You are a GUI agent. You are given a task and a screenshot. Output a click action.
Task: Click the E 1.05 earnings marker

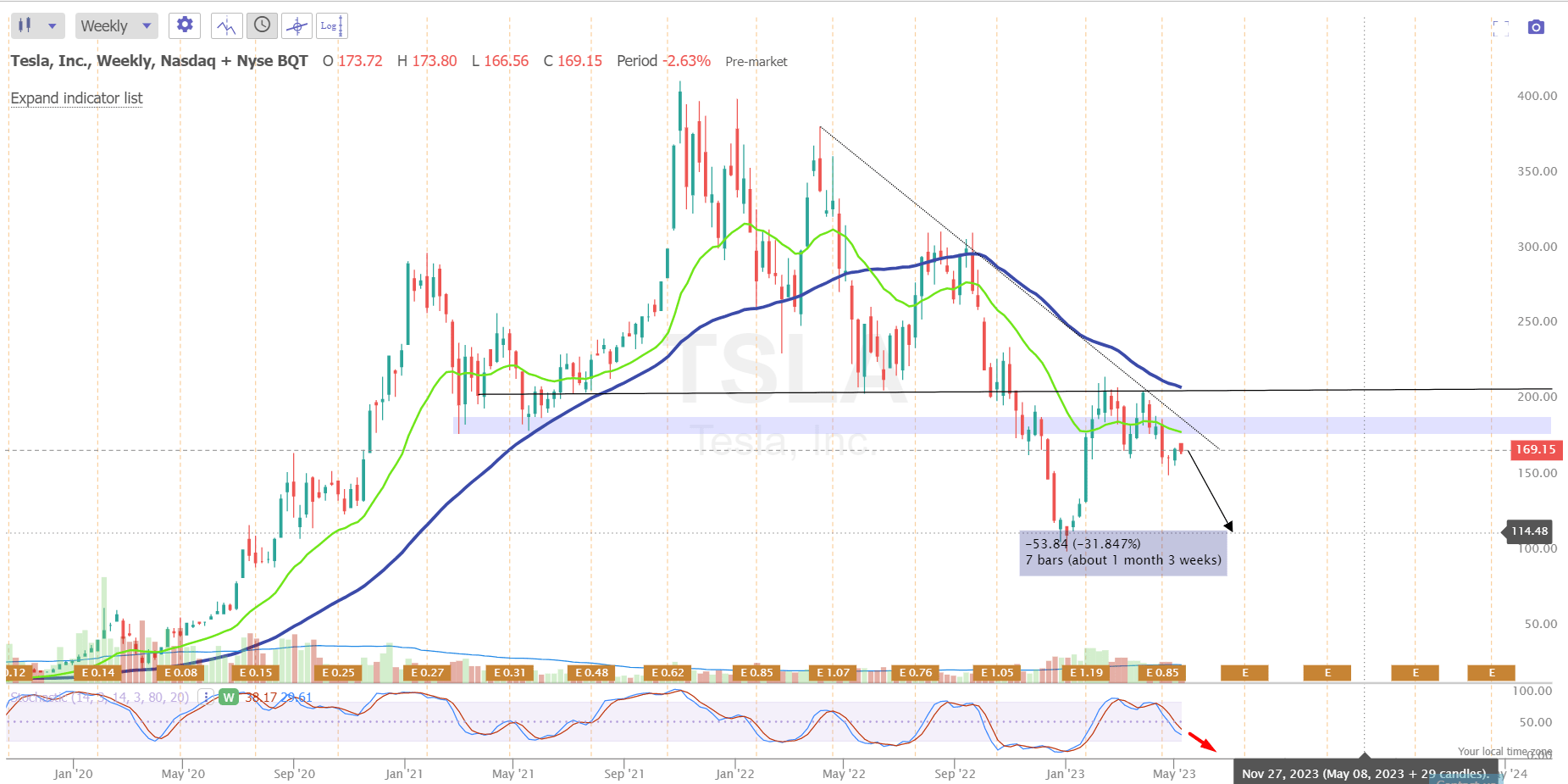(x=997, y=673)
